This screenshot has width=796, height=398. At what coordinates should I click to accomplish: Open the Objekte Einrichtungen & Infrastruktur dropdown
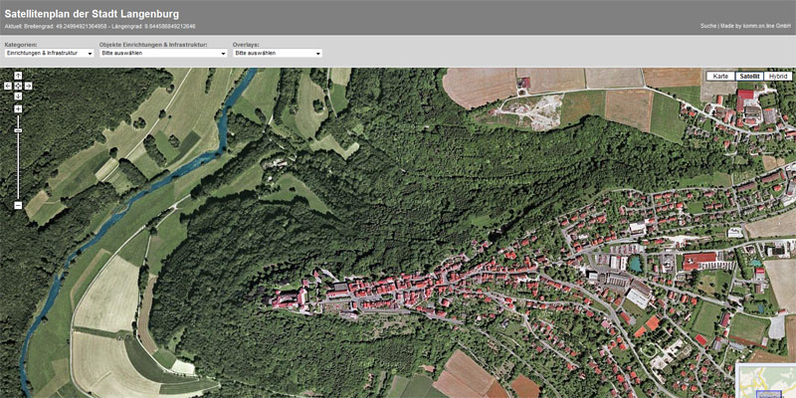coord(163,53)
